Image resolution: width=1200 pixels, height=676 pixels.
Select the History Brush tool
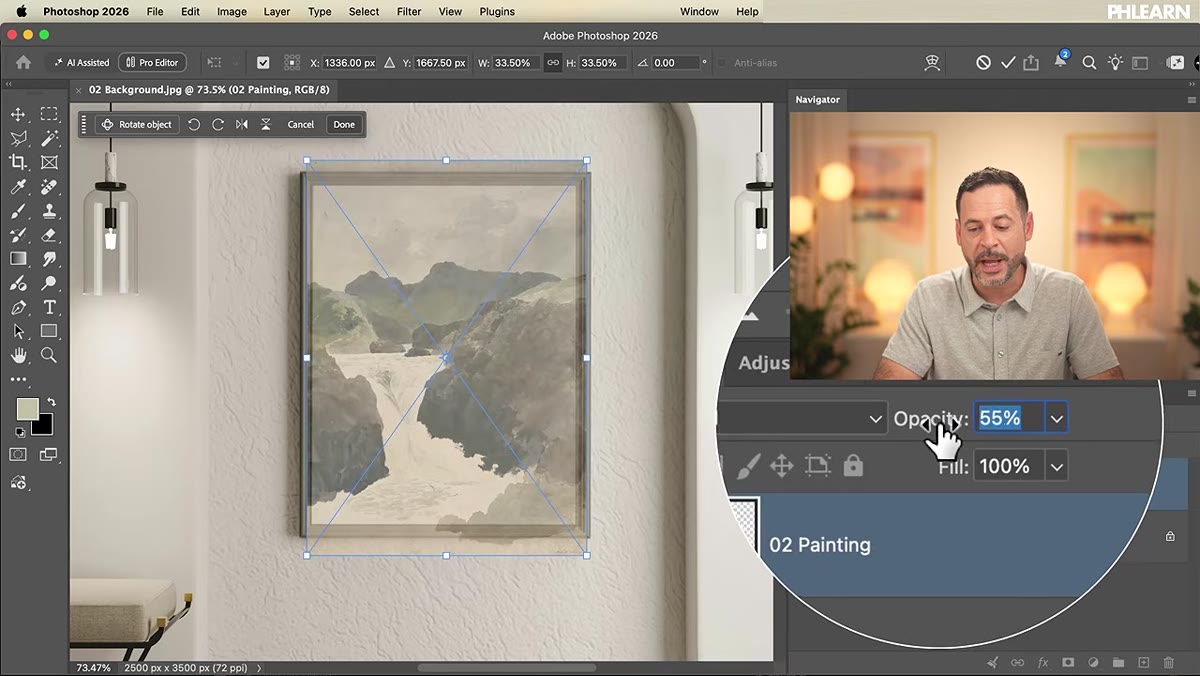click(18, 235)
